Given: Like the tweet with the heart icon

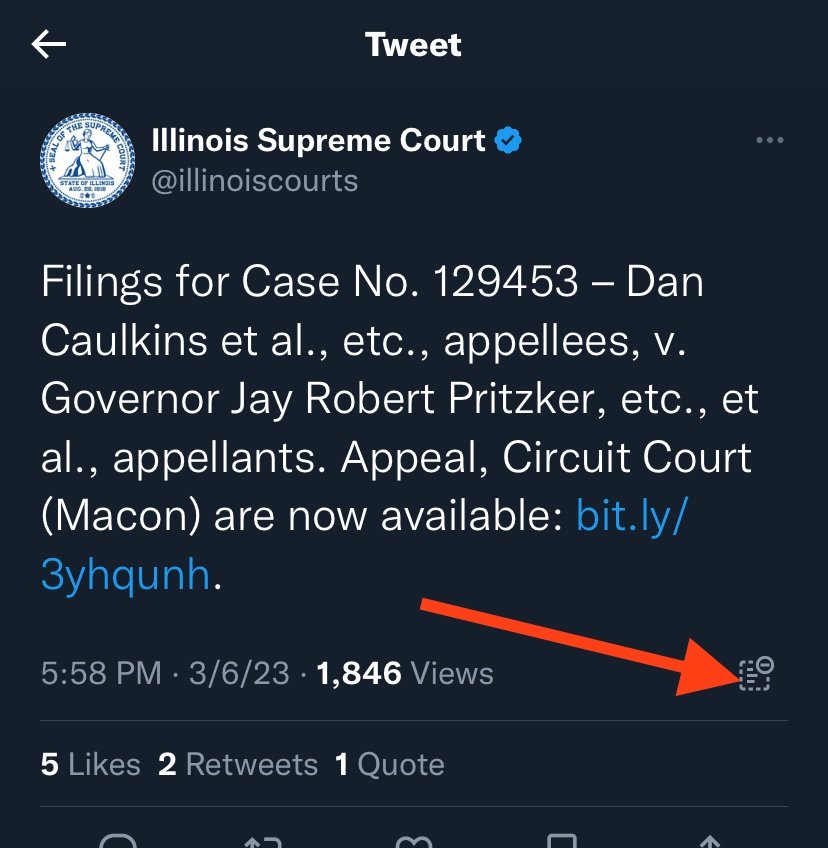Looking at the screenshot, I should click(414, 842).
